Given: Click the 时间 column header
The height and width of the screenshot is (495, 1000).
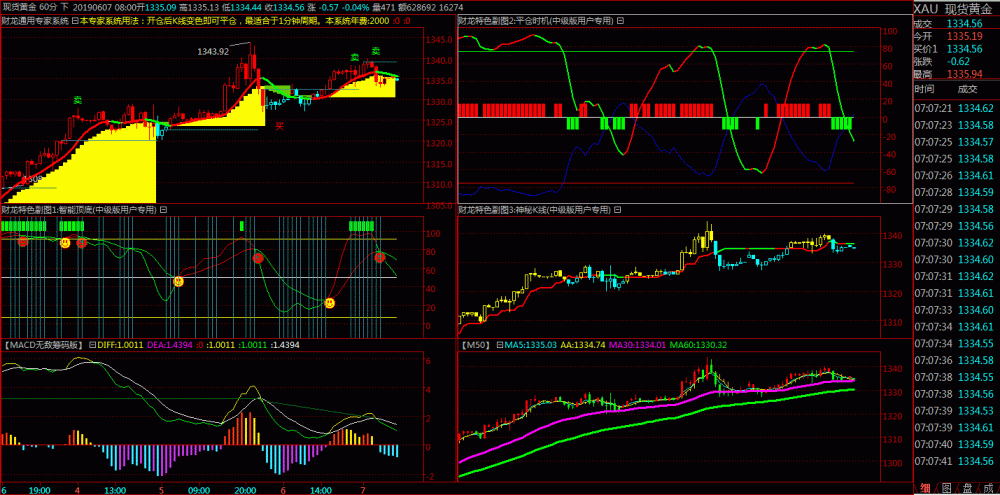Looking at the screenshot, I should point(923,89).
